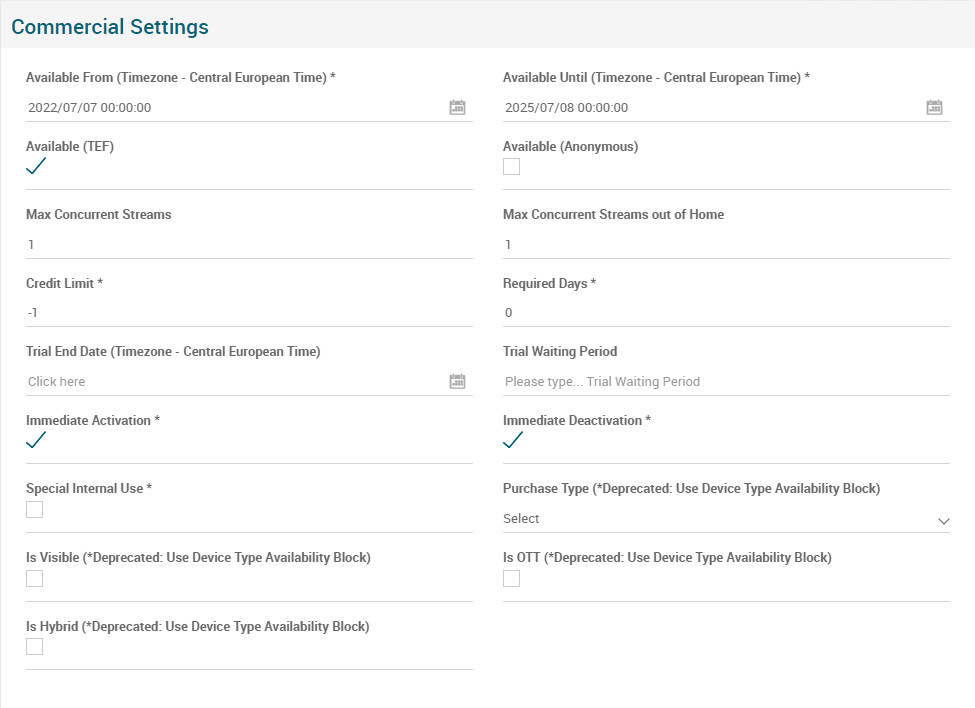Enable the Is Visible checkbox
Screen dimensions: 975x708
[x=35, y=578]
